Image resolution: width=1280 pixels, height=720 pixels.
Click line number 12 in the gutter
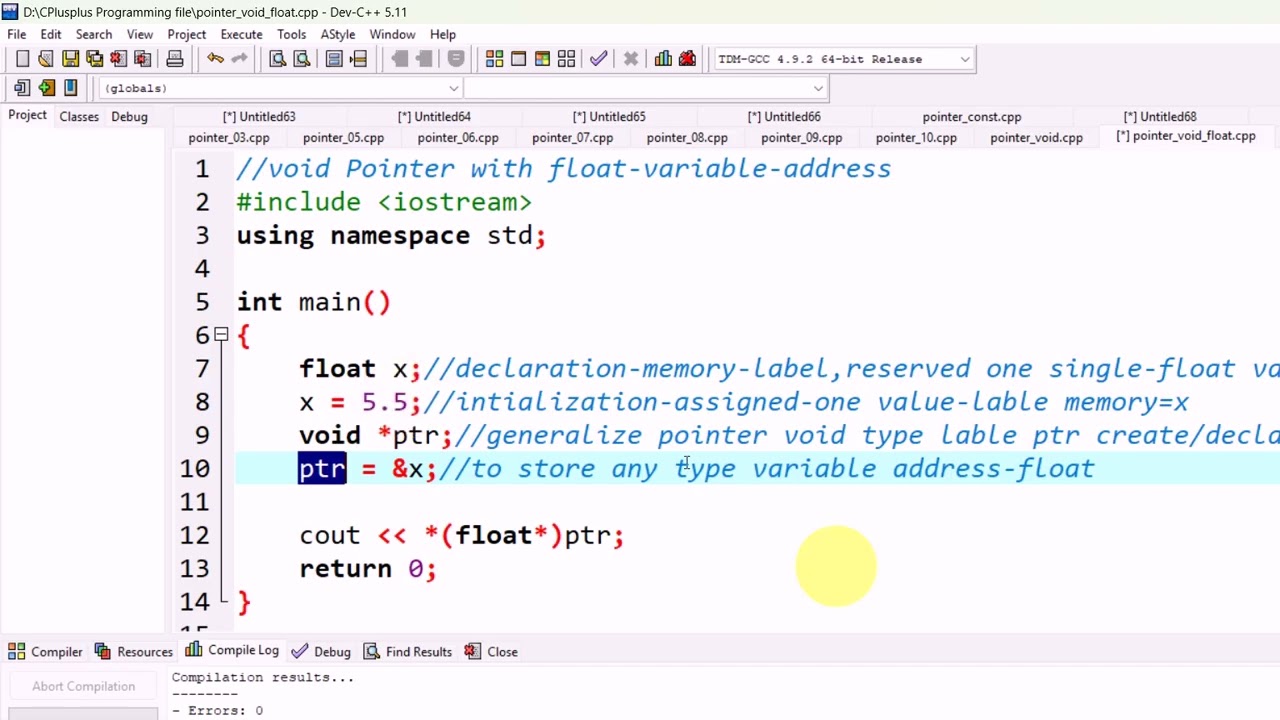click(x=195, y=535)
